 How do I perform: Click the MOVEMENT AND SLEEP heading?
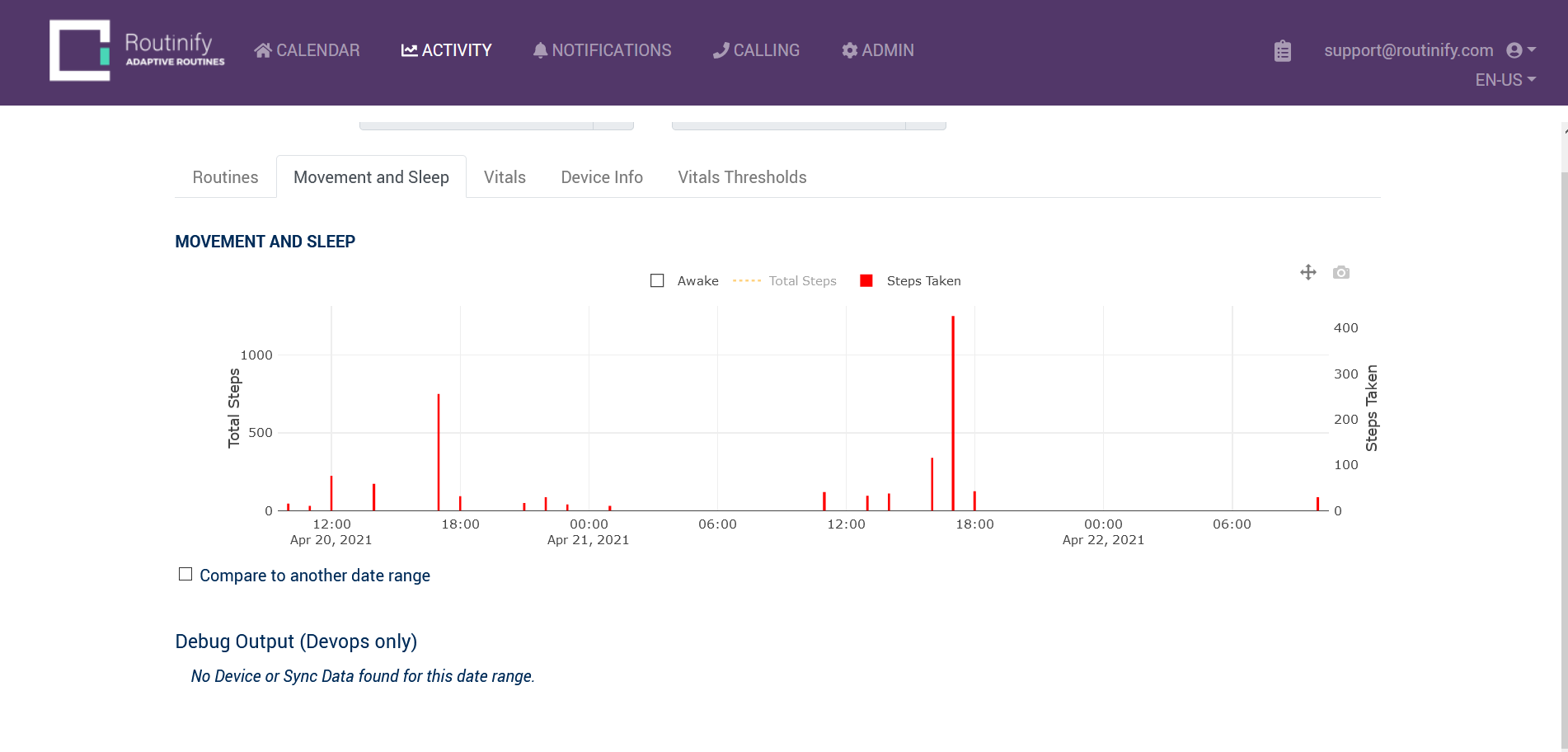pyautogui.click(x=265, y=242)
